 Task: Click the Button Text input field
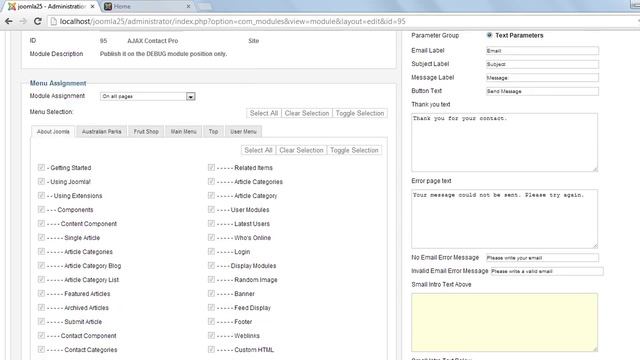542,91
